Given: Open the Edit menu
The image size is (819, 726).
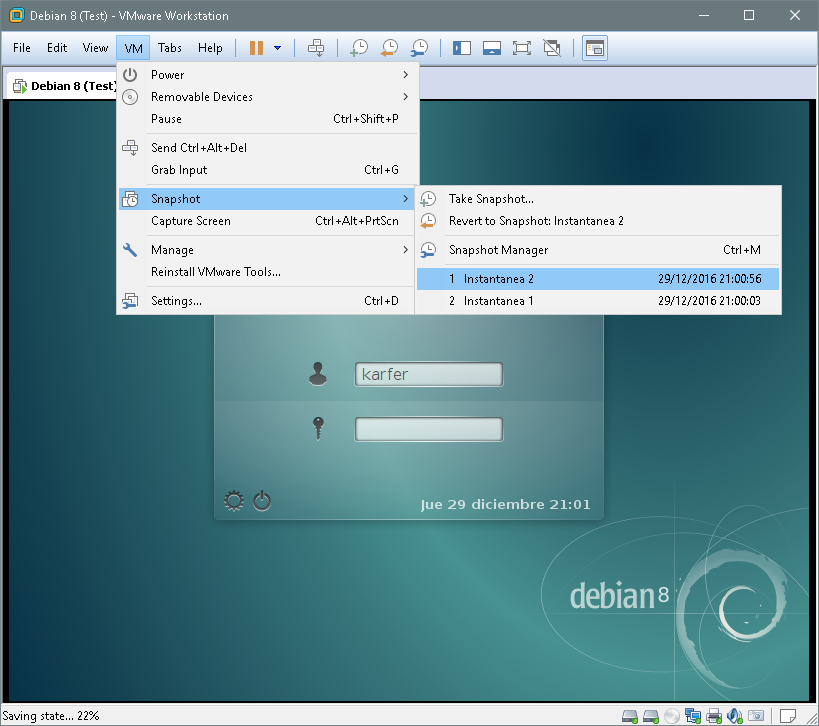Looking at the screenshot, I should click(57, 48).
